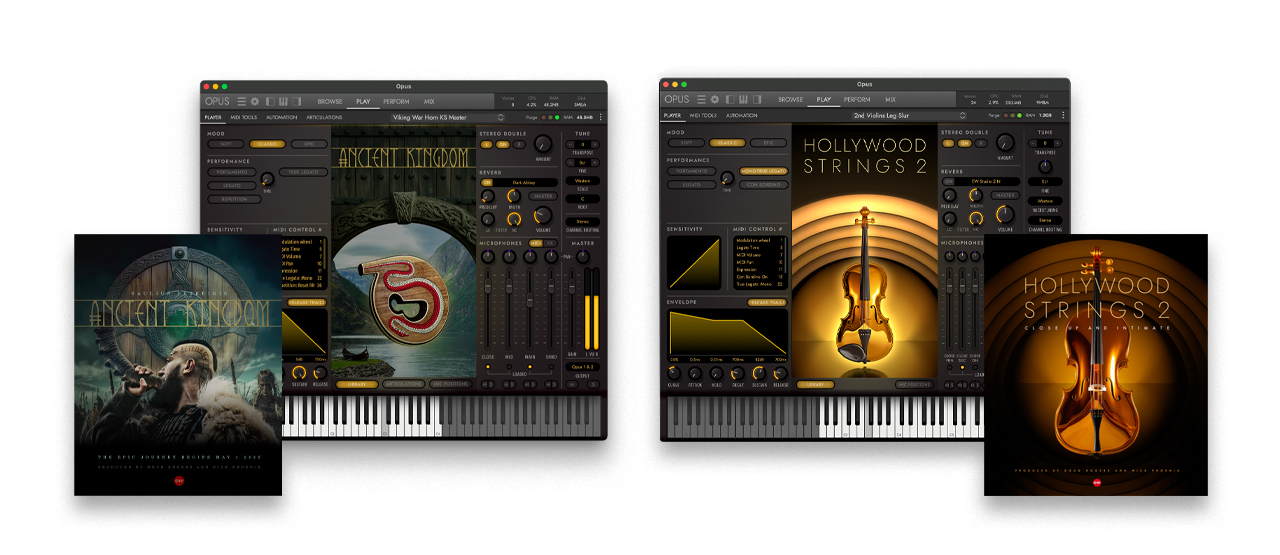Open Opus 1 & 2 output dropdown
The height and width of the screenshot is (555, 1280).
pos(582,367)
